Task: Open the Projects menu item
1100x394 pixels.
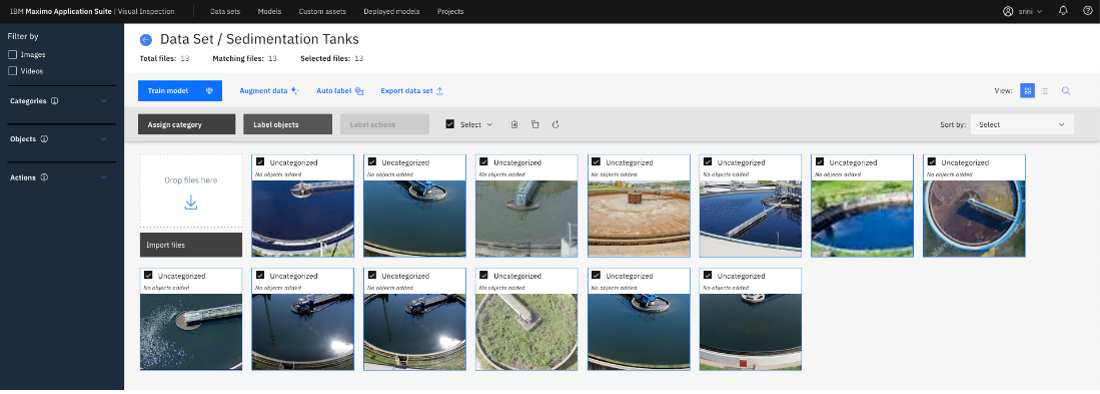Action: [x=450, y=11]
